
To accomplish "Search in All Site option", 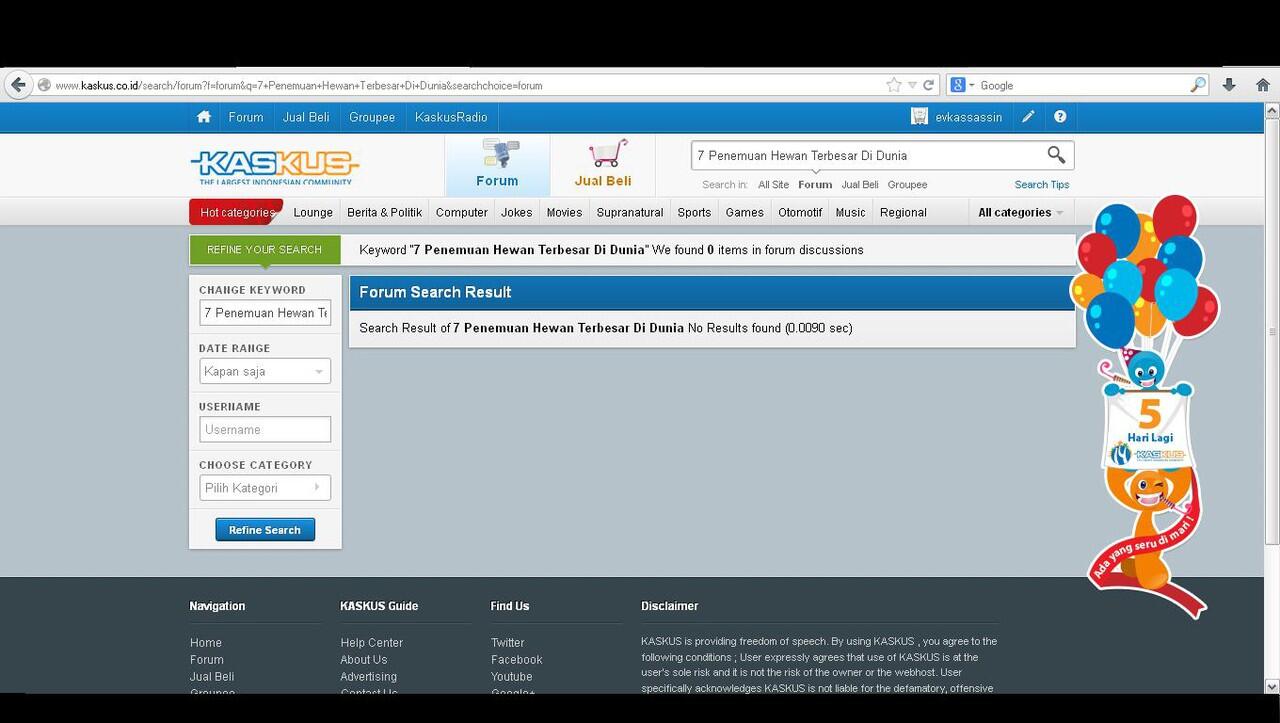I will tap(773, 185).
